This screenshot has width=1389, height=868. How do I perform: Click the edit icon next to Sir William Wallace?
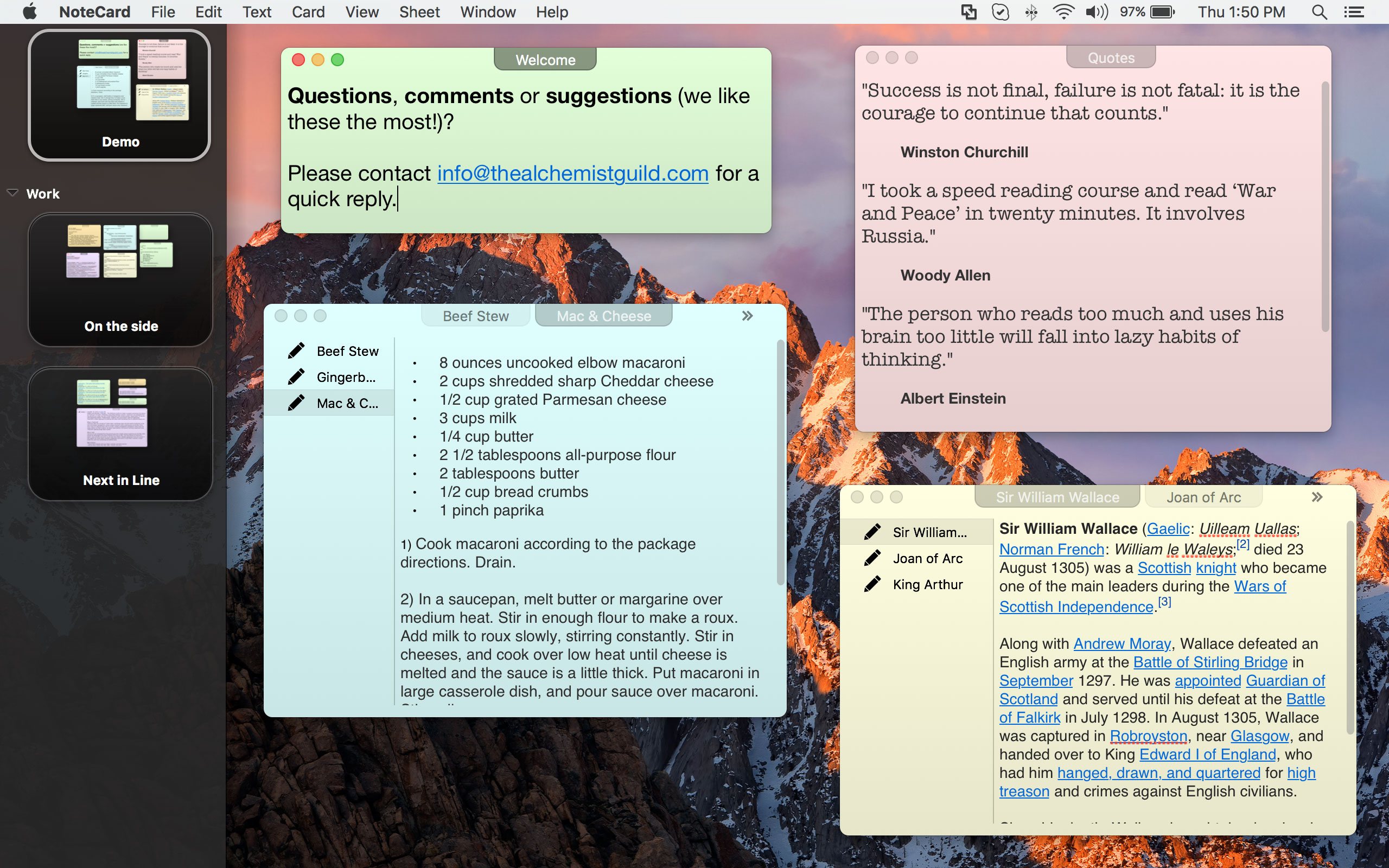[870, 531]
